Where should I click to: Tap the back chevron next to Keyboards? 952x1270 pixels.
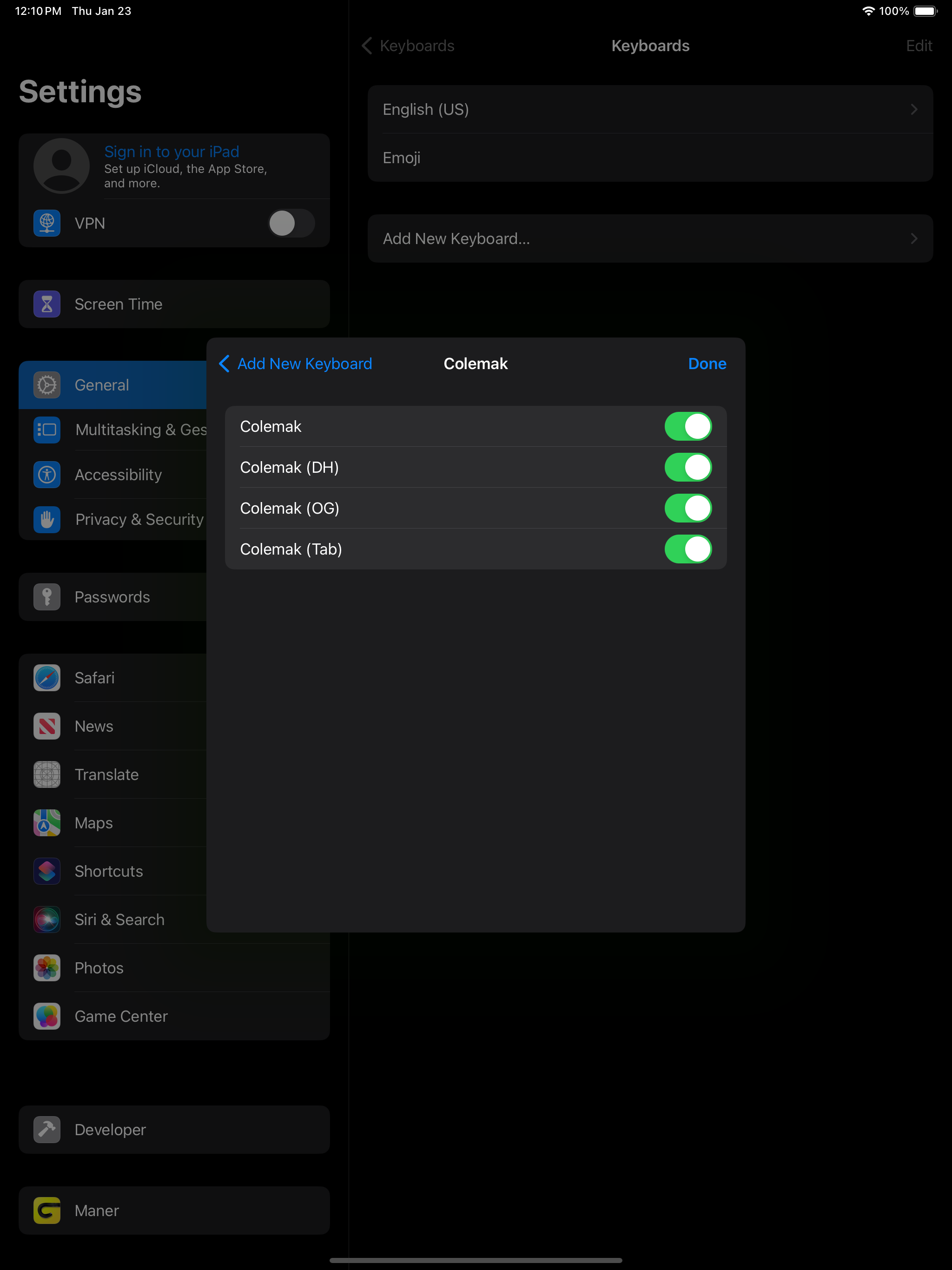pos(367,46)
